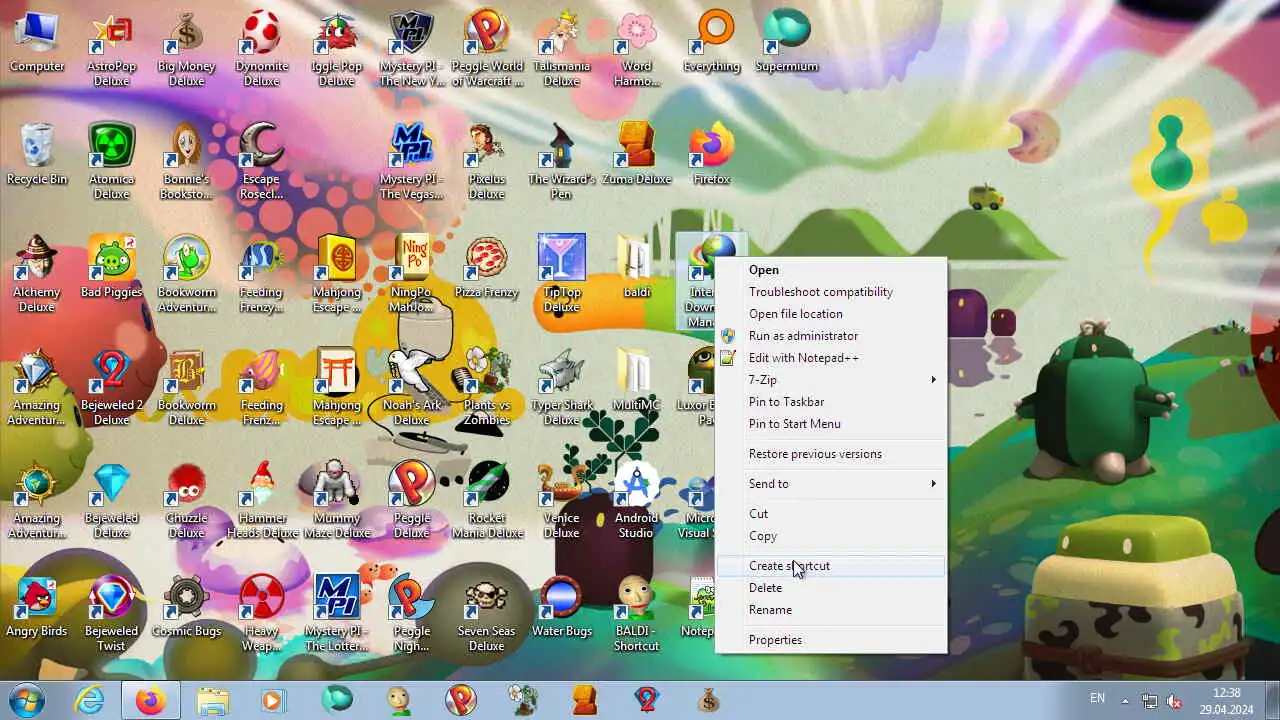Select the Everything search shortcut

pos(712,42)
